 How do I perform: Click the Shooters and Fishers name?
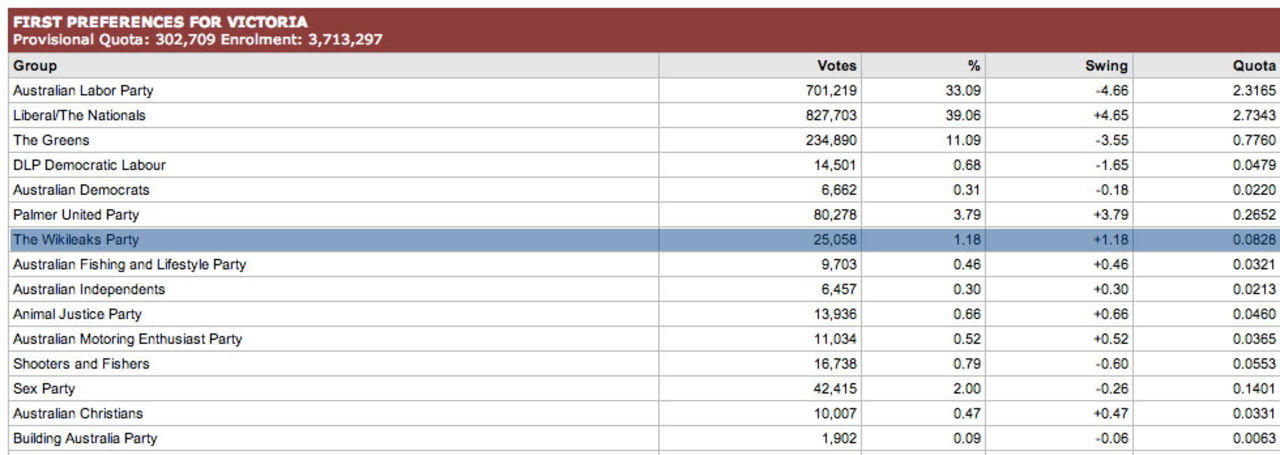[81, 364]
